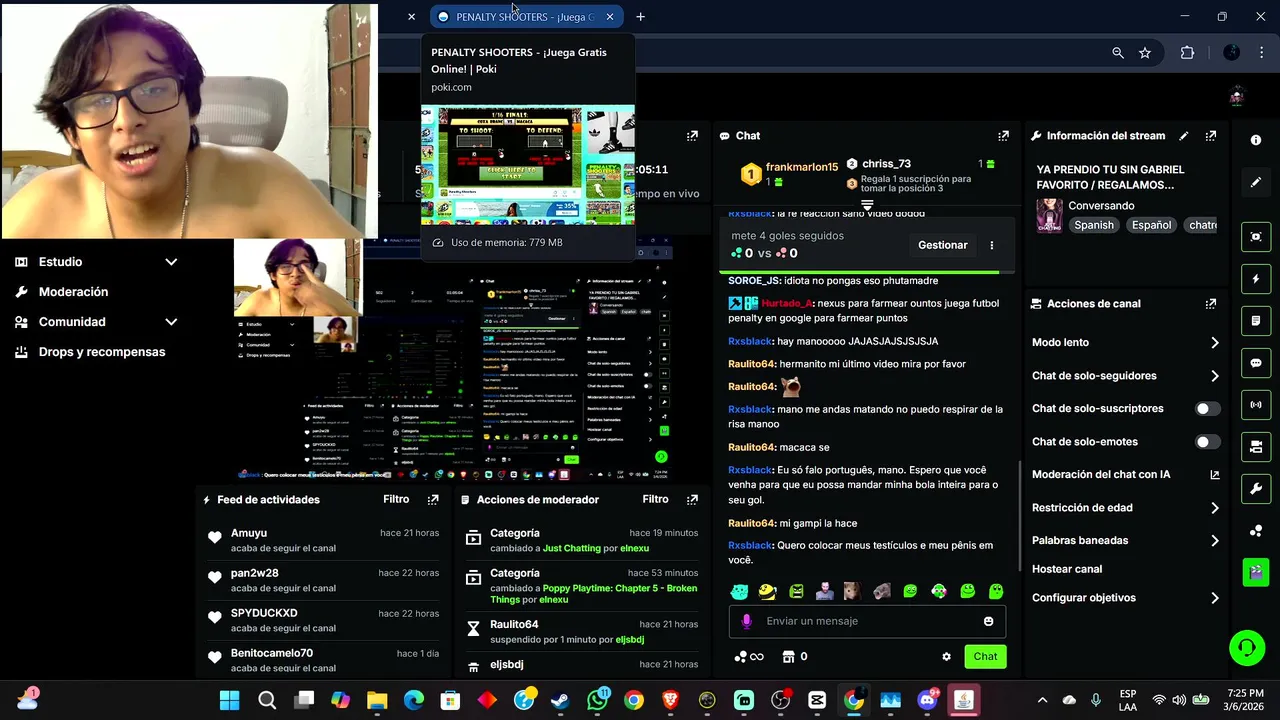This screenshot has height=720, width=1280.
Task: Open Discord from the taskbar
Action: [927, 700]
